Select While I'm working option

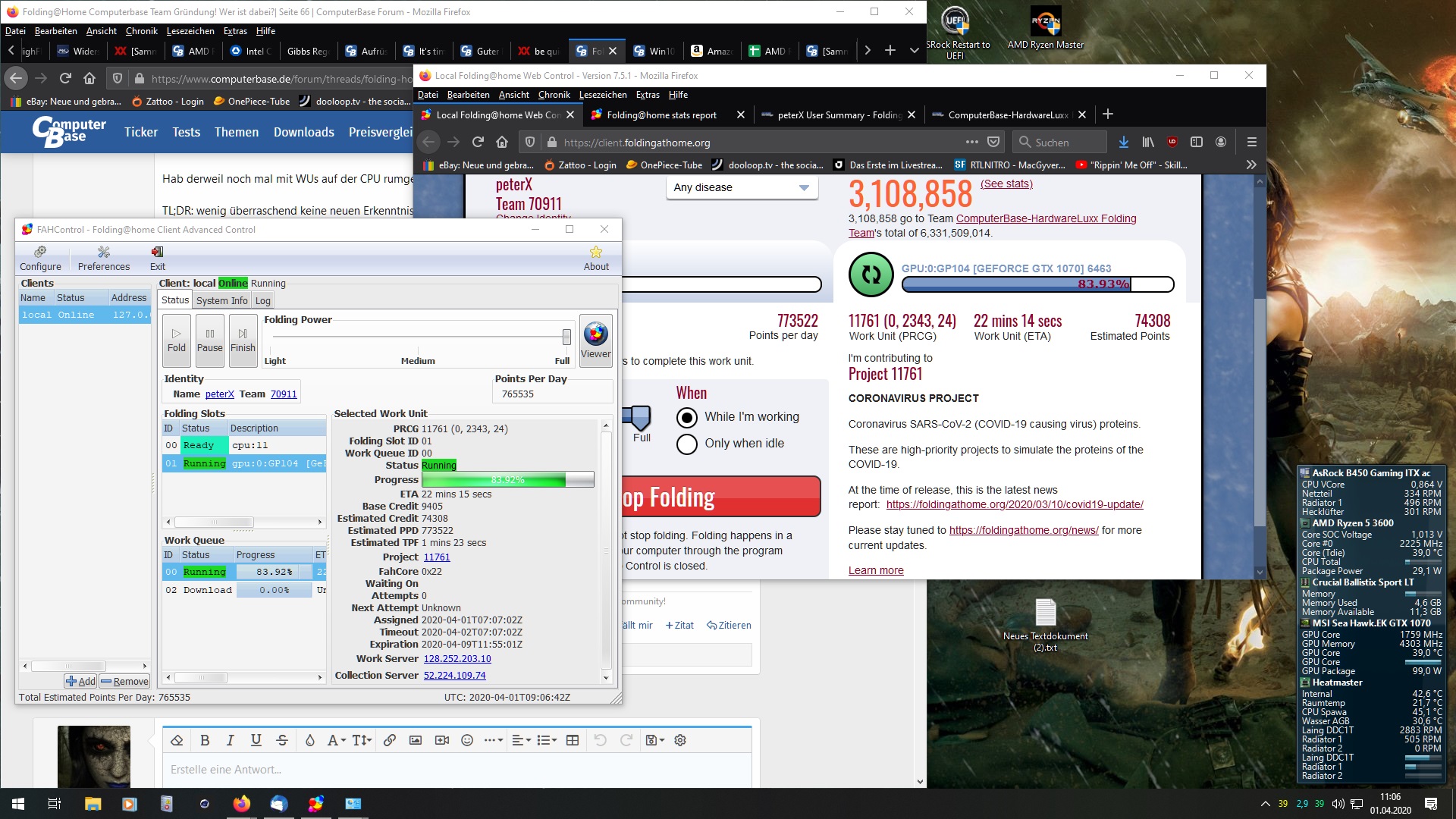point(687,417)
